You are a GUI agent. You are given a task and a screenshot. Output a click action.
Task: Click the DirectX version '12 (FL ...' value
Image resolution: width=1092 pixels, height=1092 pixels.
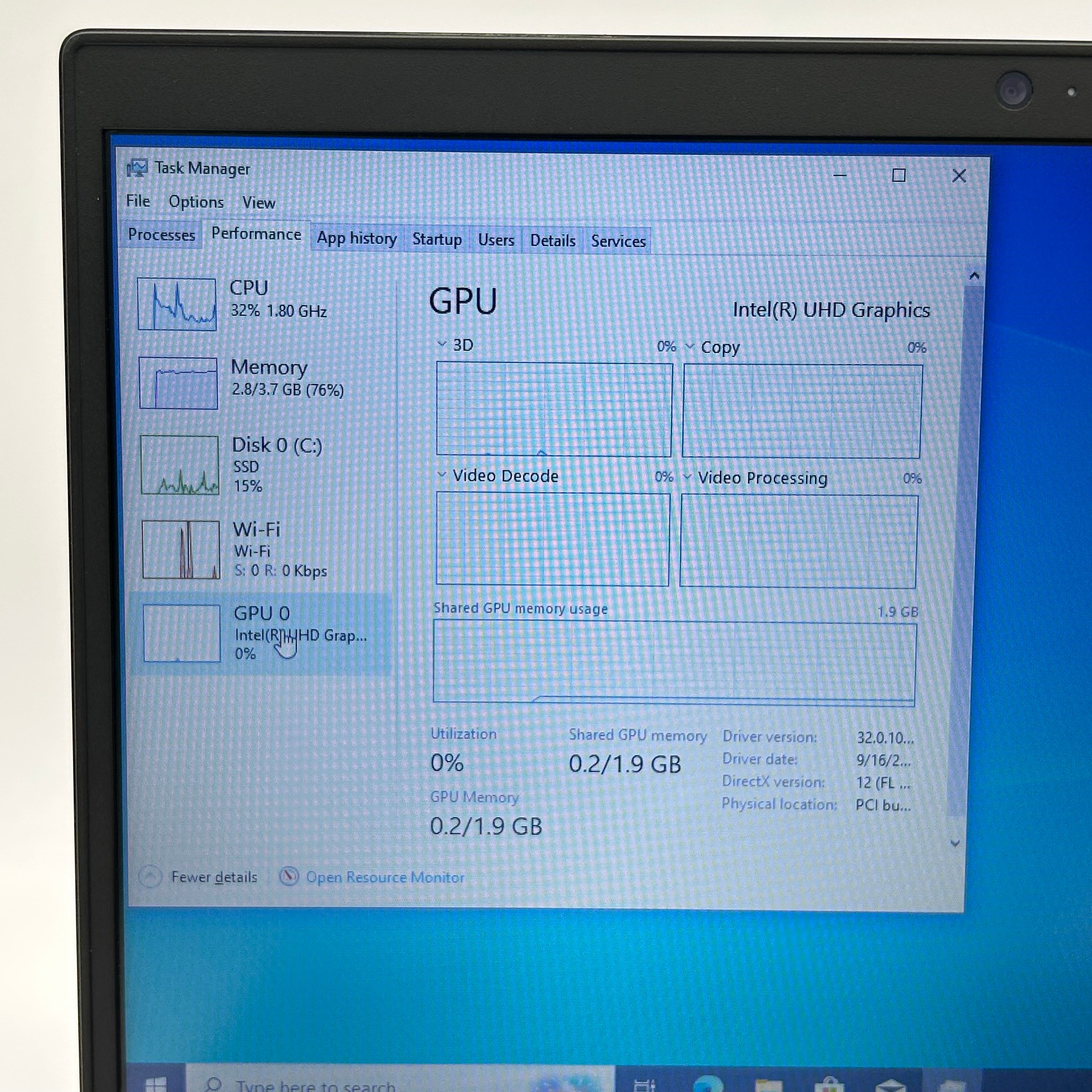click(x=883, y=783)
